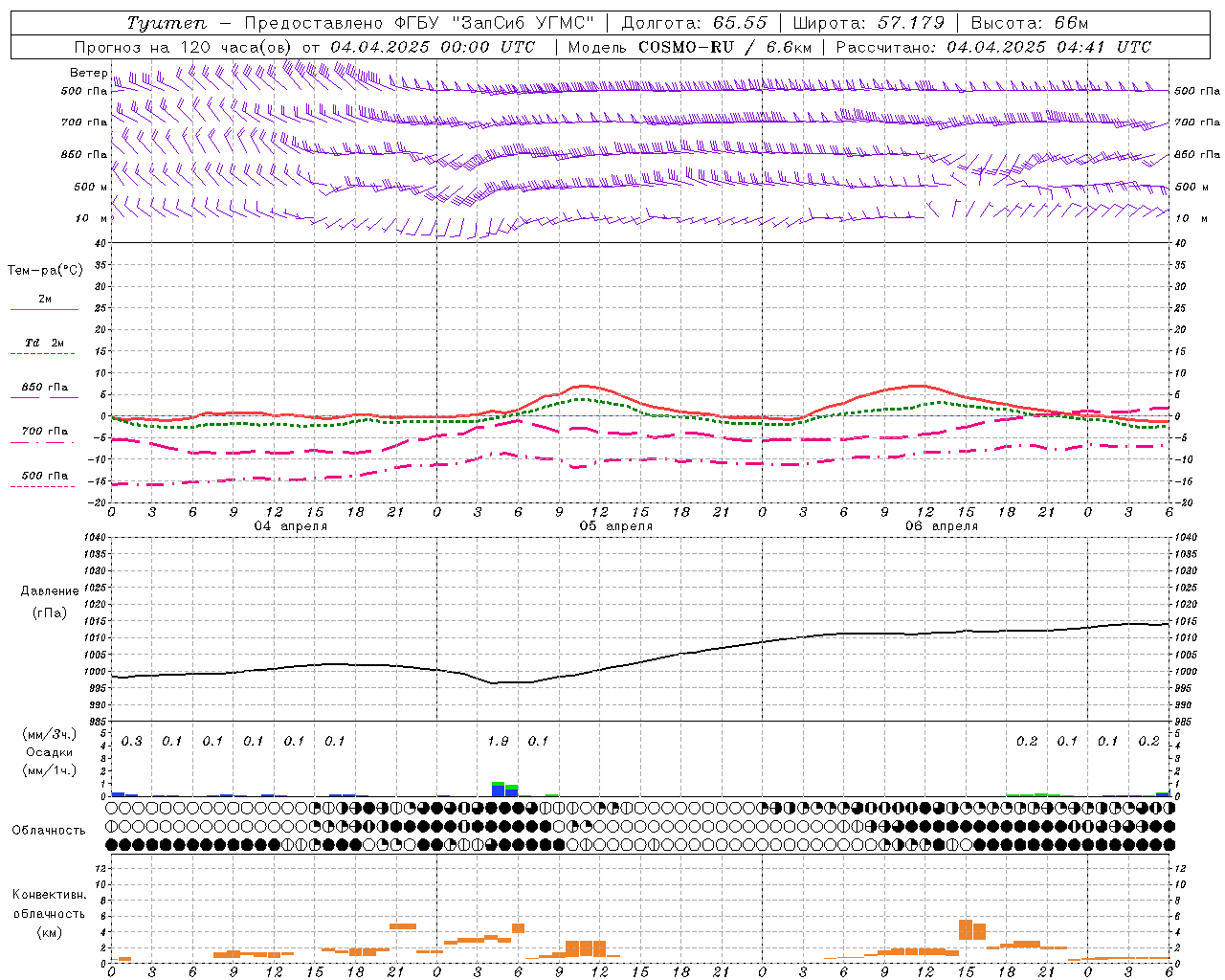Click the "Облачность" cloud cover label
The width and height of the screenshot is (1225, 980).
click(x=49, y=831)
